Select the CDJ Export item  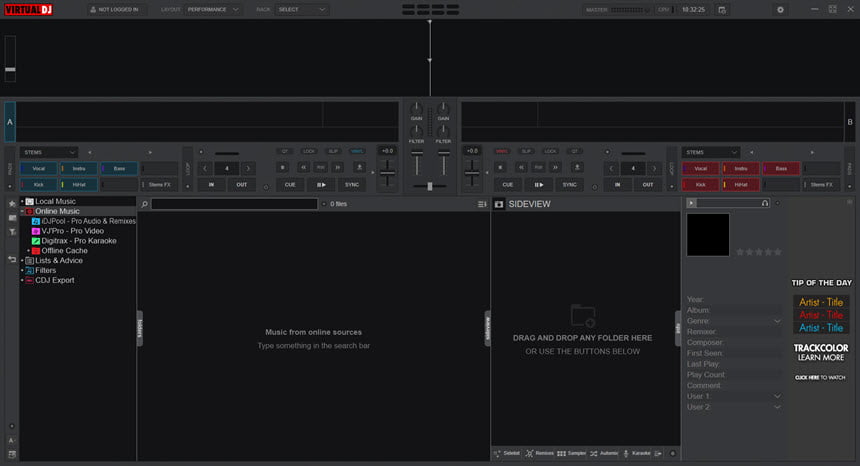coord(50,280)
